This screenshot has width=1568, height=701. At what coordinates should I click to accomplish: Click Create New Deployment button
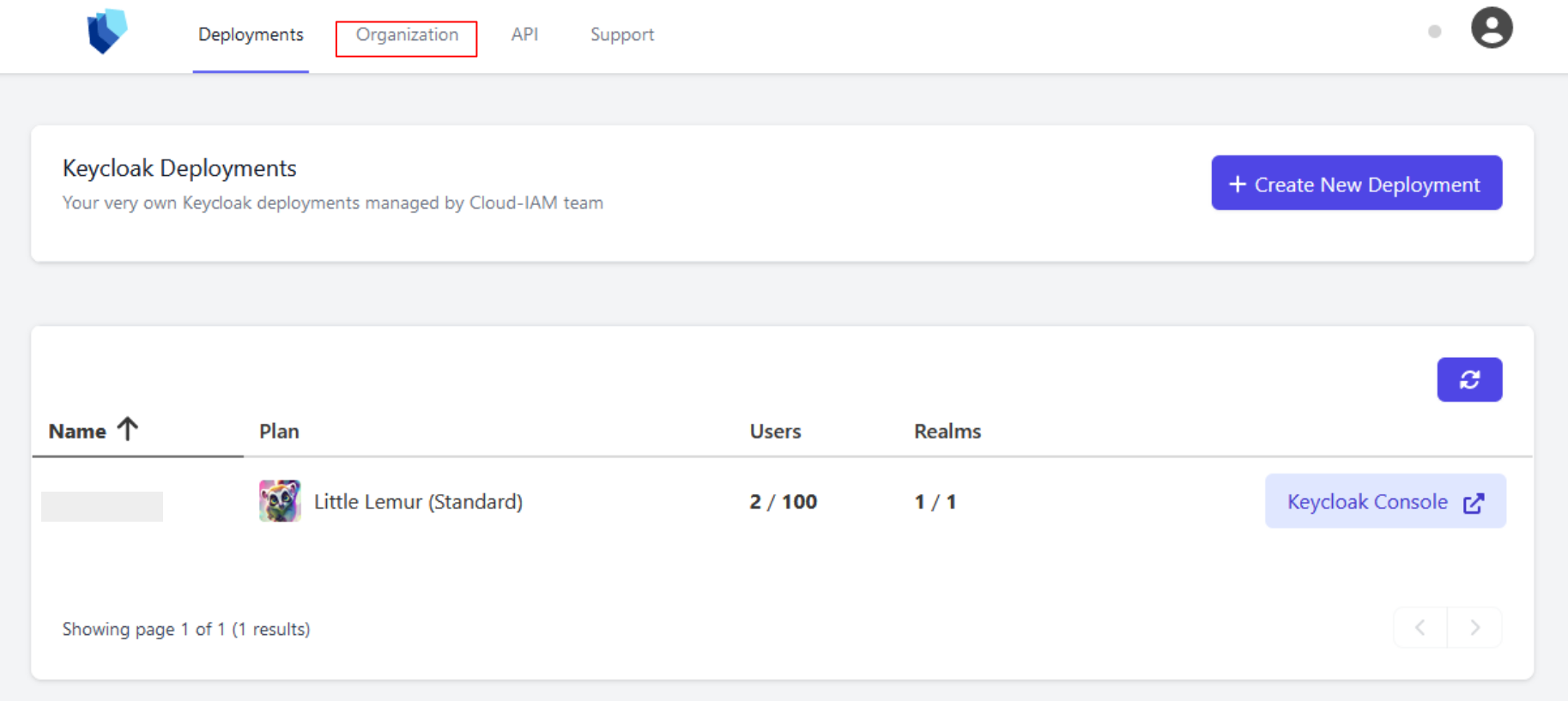(1356, 183)
